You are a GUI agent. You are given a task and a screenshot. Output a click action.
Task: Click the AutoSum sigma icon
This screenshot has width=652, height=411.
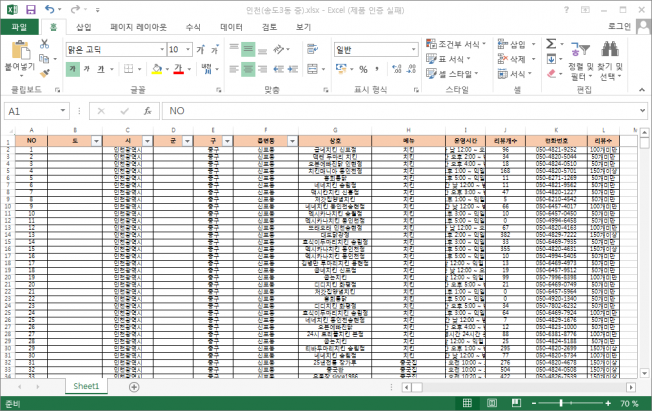(x=551, y=43)
